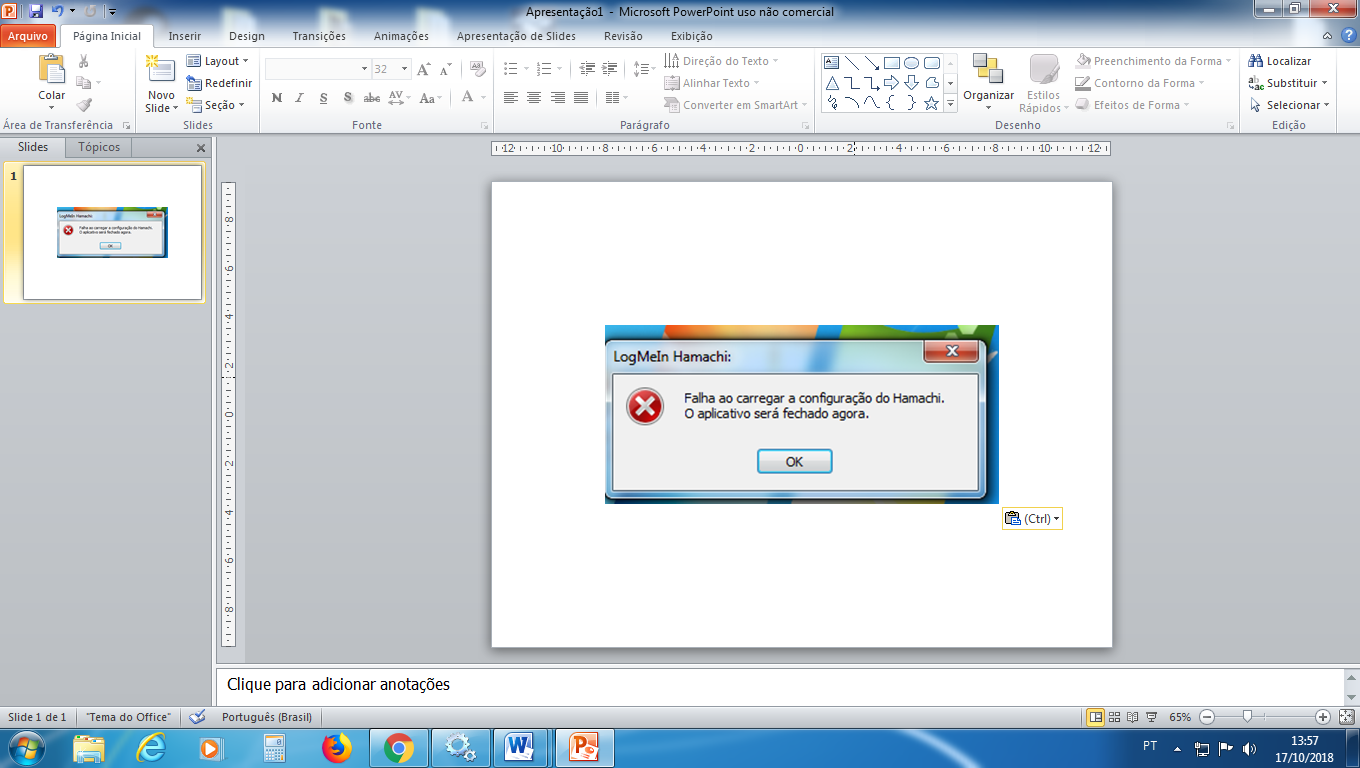Click the Pincel de Formatação brush icon
The image size is (1360, 768).
84,104
